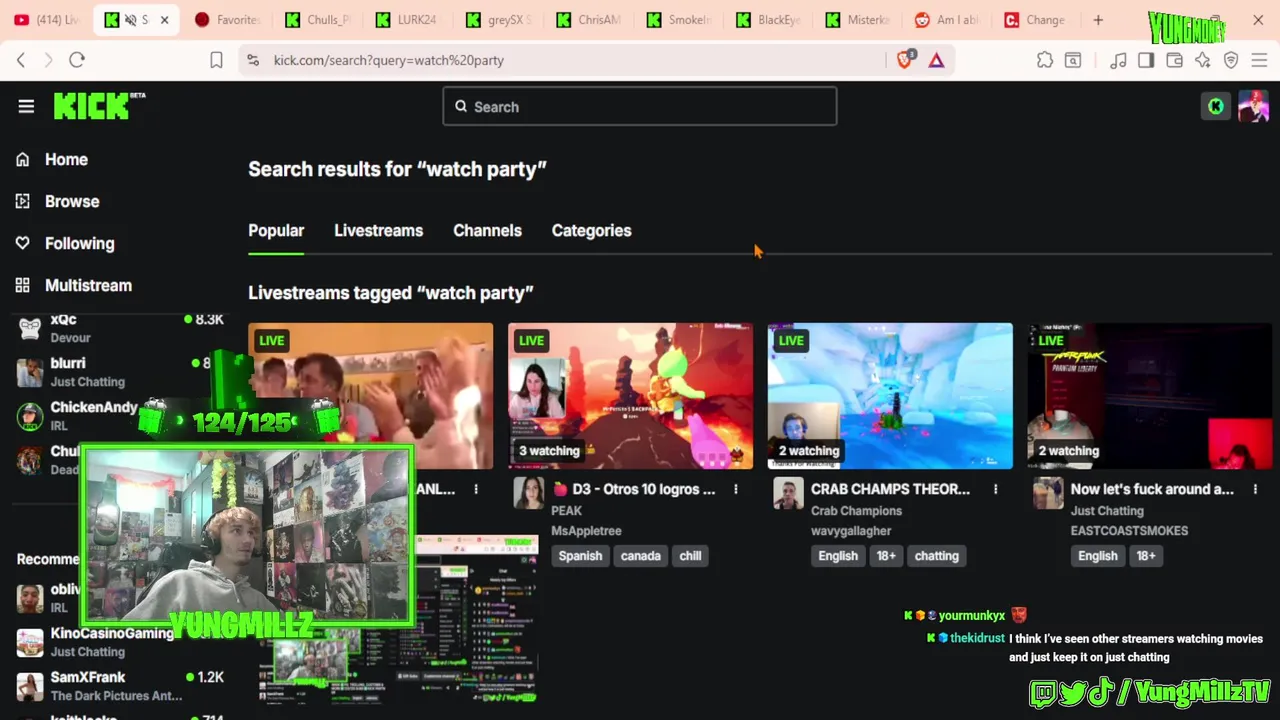
Task: Switch to the Chulls_P tab
Action: click(x=318, y=20)
